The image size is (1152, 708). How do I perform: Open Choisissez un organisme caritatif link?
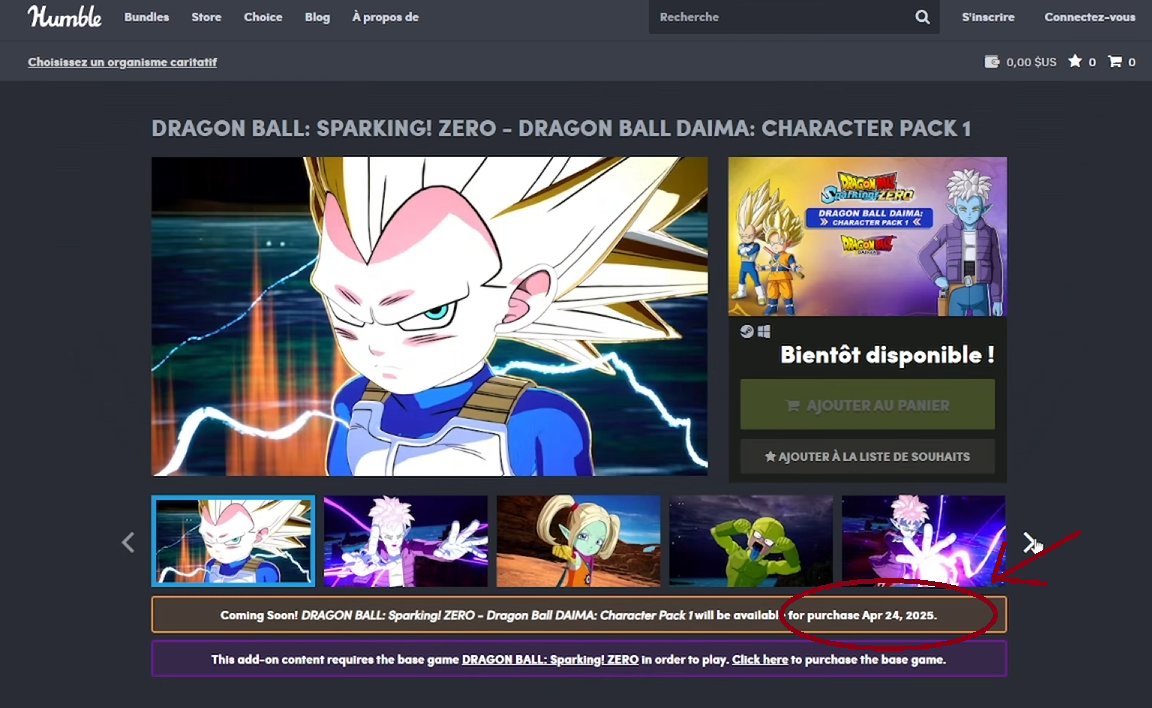pos(122,62)
